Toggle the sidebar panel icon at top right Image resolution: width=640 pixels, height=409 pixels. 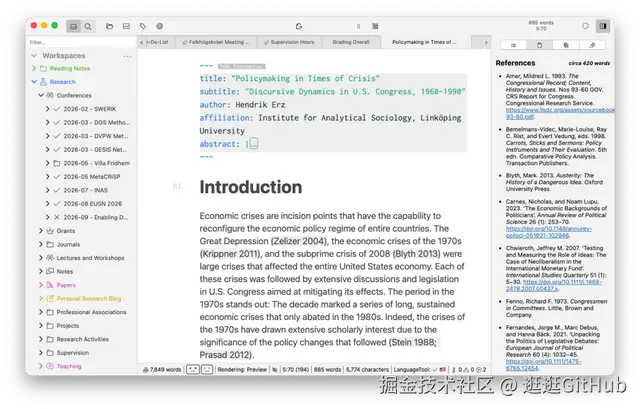coord(603,26)
